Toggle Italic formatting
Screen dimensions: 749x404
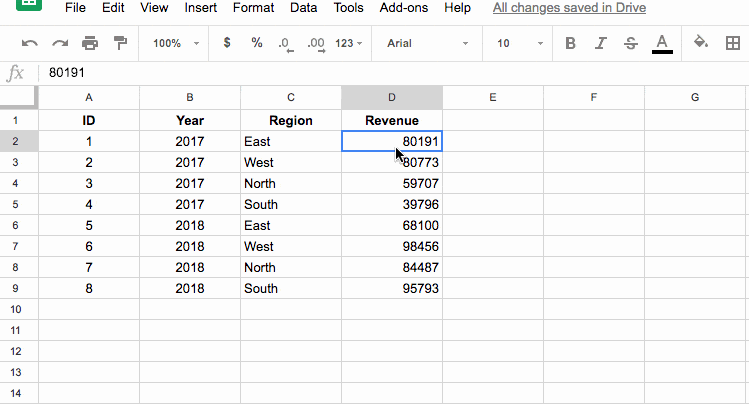[x=600, y=43]
